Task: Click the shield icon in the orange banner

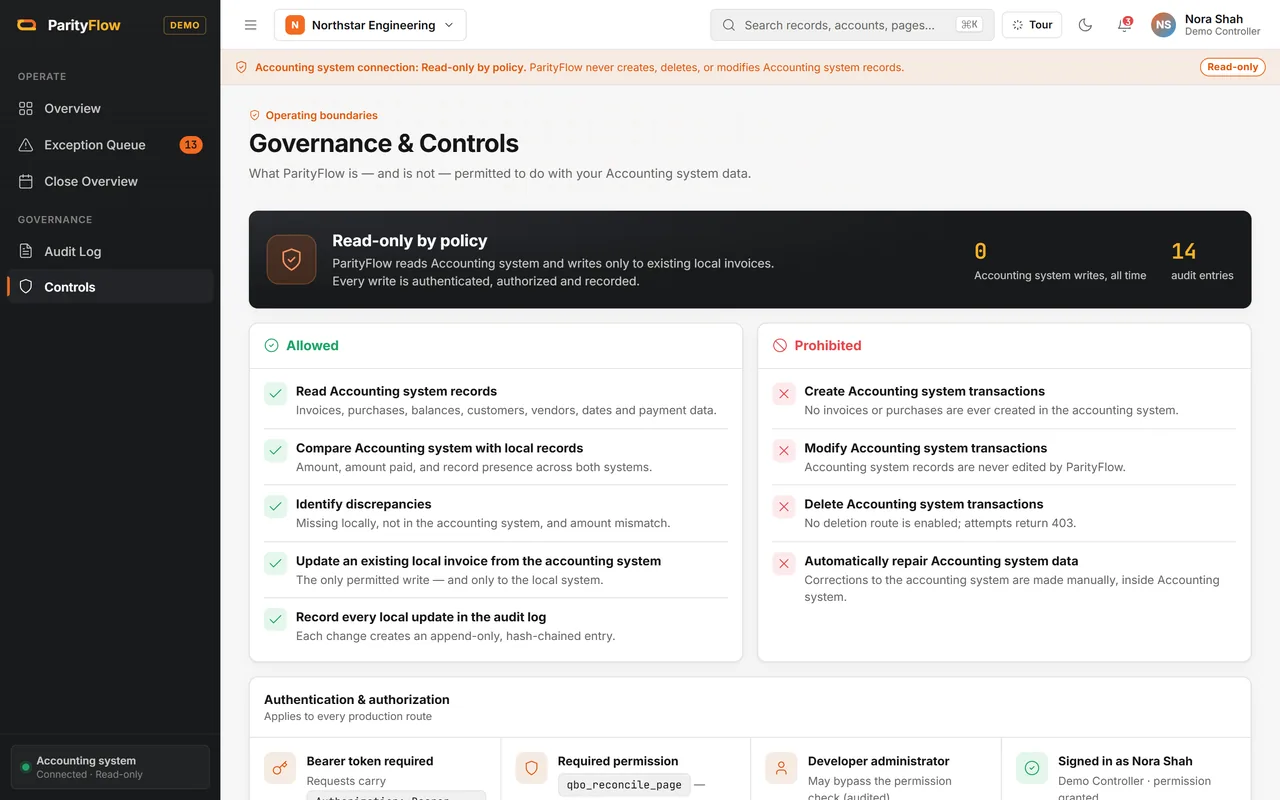Action: tap(241, 68)
